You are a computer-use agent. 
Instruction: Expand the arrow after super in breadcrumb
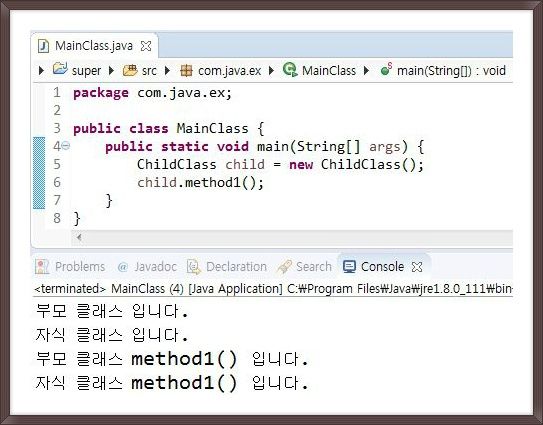pyautogui.click(x=111, y=71)
